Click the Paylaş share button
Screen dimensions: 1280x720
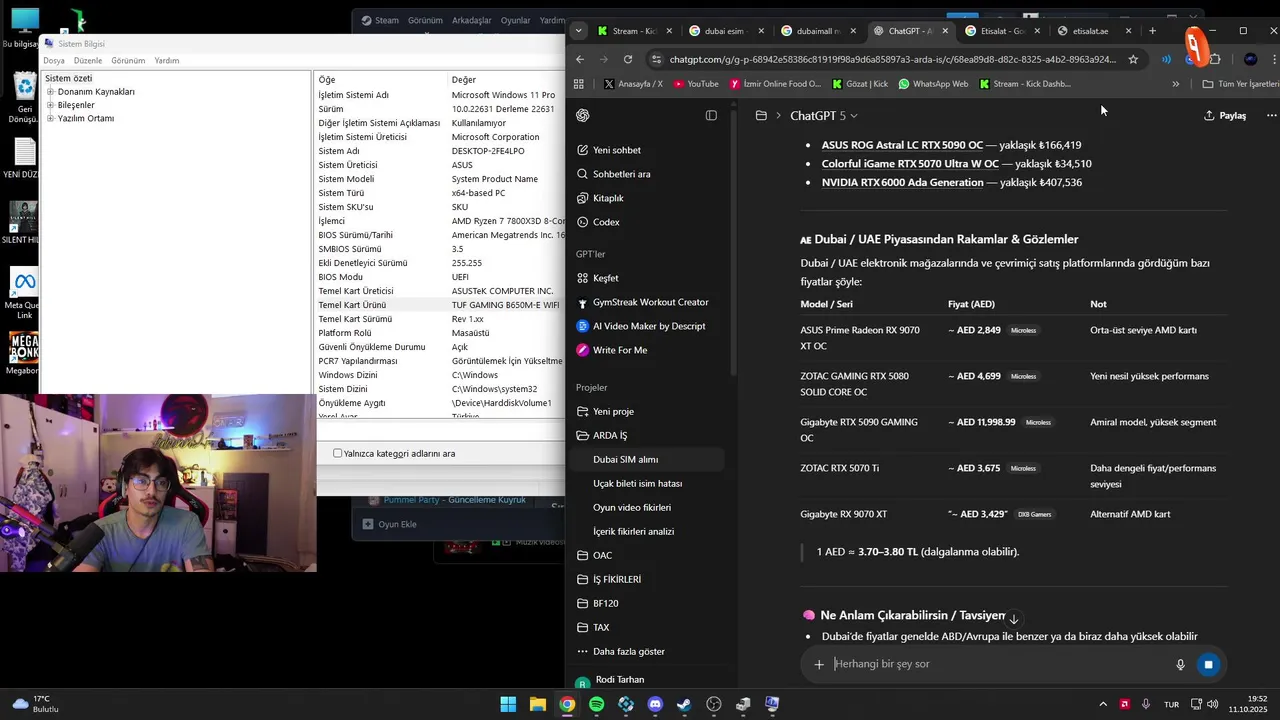pyautogui.click(x=1225, y=115)
